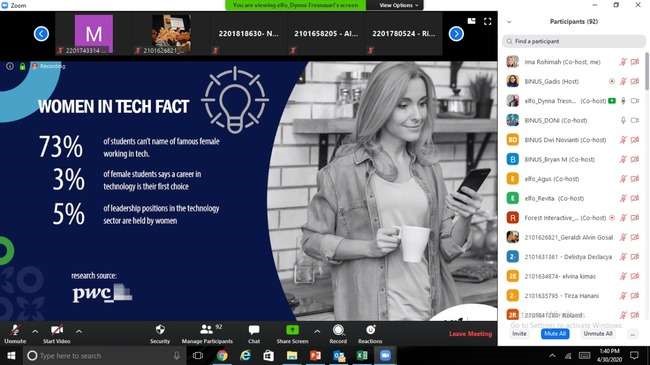This screenshot has height=365, width=650.
Task: Show previous video thumbnails with left arrow
Action: point(41,34)
